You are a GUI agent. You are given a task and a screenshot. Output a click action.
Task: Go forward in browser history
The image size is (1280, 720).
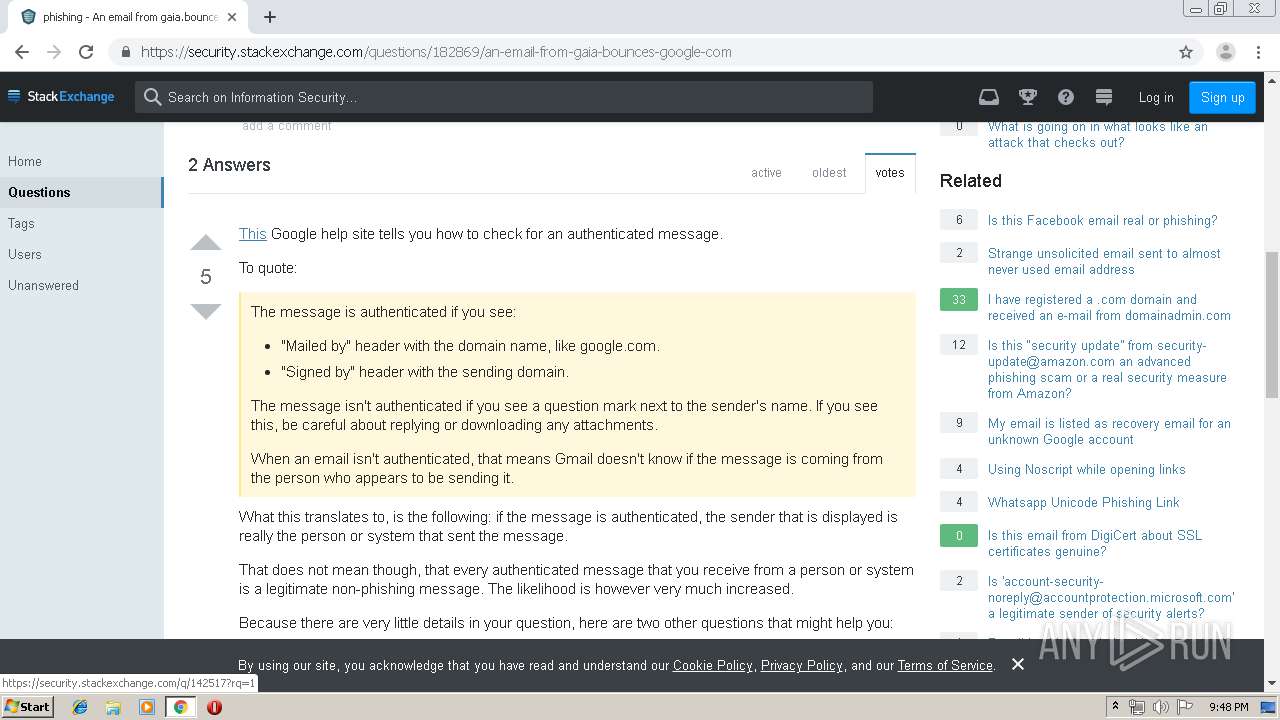[x=54, y=52]
